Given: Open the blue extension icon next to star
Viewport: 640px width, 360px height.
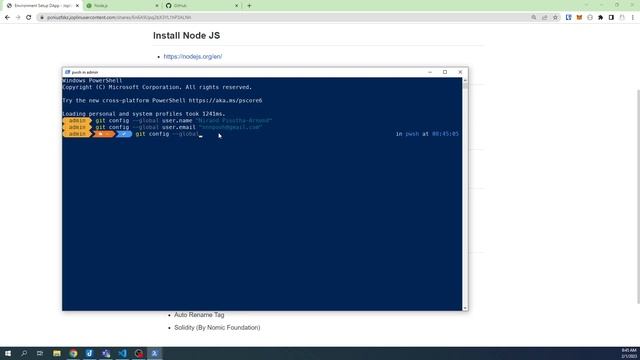Looking at the screenshot, I should click(x=569, y=18).
